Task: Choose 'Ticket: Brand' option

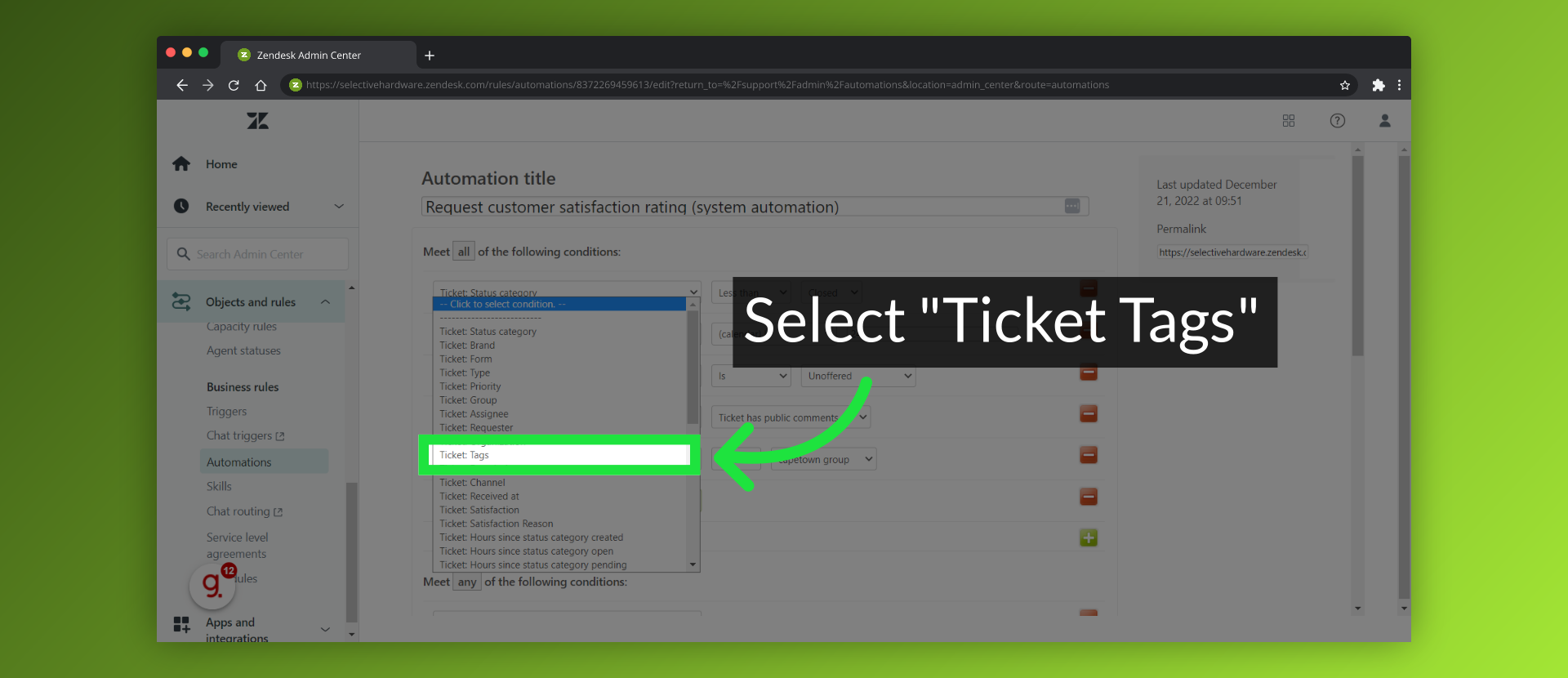Action: pos(560,346)
